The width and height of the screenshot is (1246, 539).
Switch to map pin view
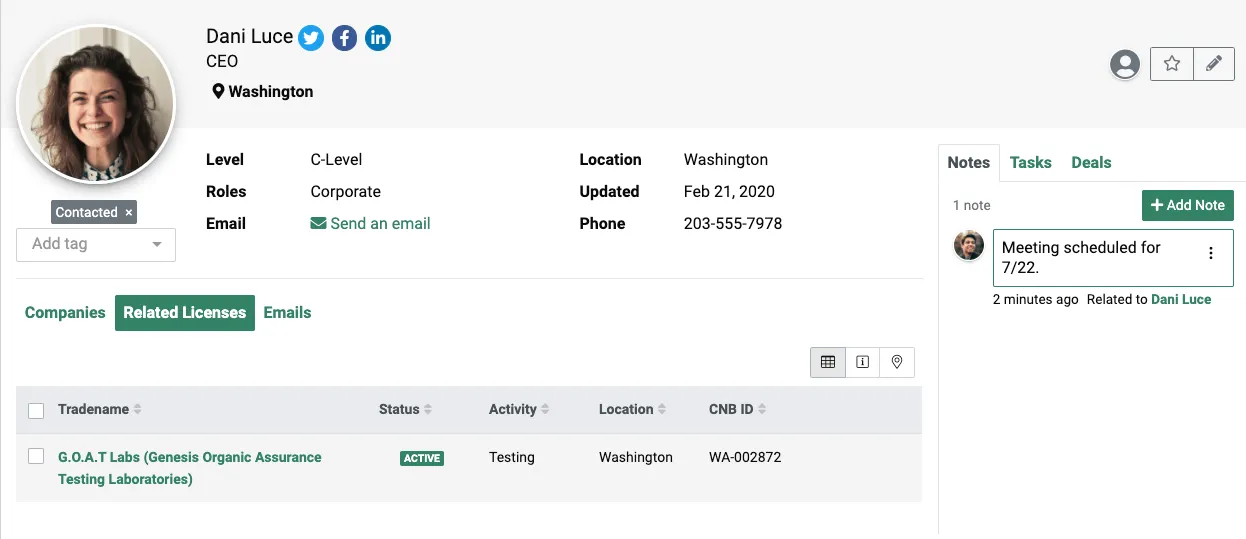(897, 362)
